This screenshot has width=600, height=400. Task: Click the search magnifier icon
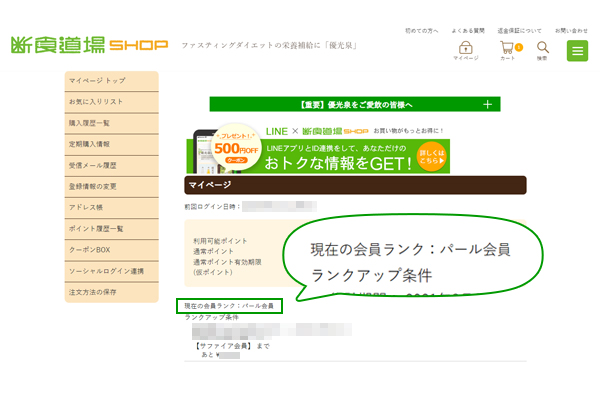[x=542, y=51]
